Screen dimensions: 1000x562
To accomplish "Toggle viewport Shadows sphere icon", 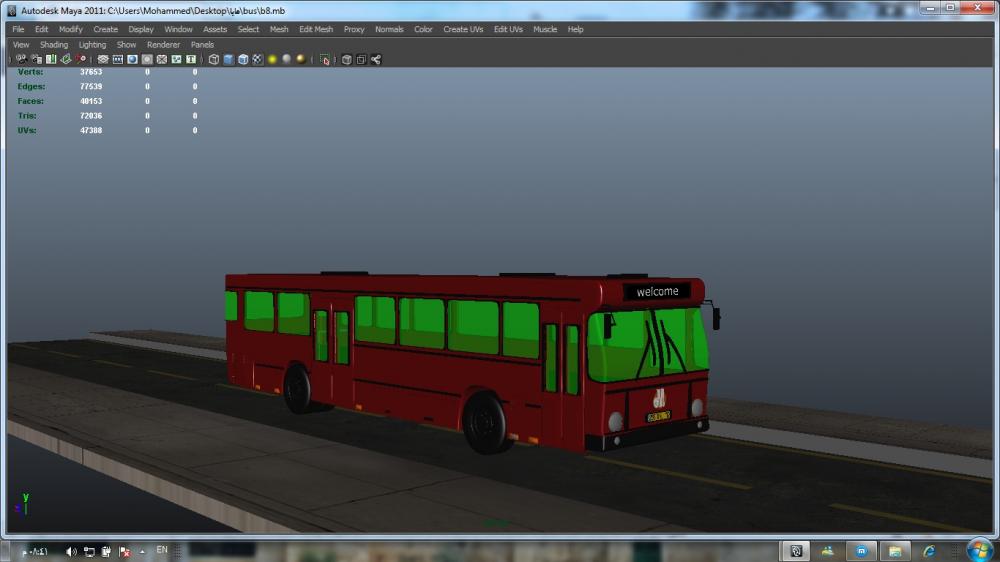I will click(x=286, y=59).
